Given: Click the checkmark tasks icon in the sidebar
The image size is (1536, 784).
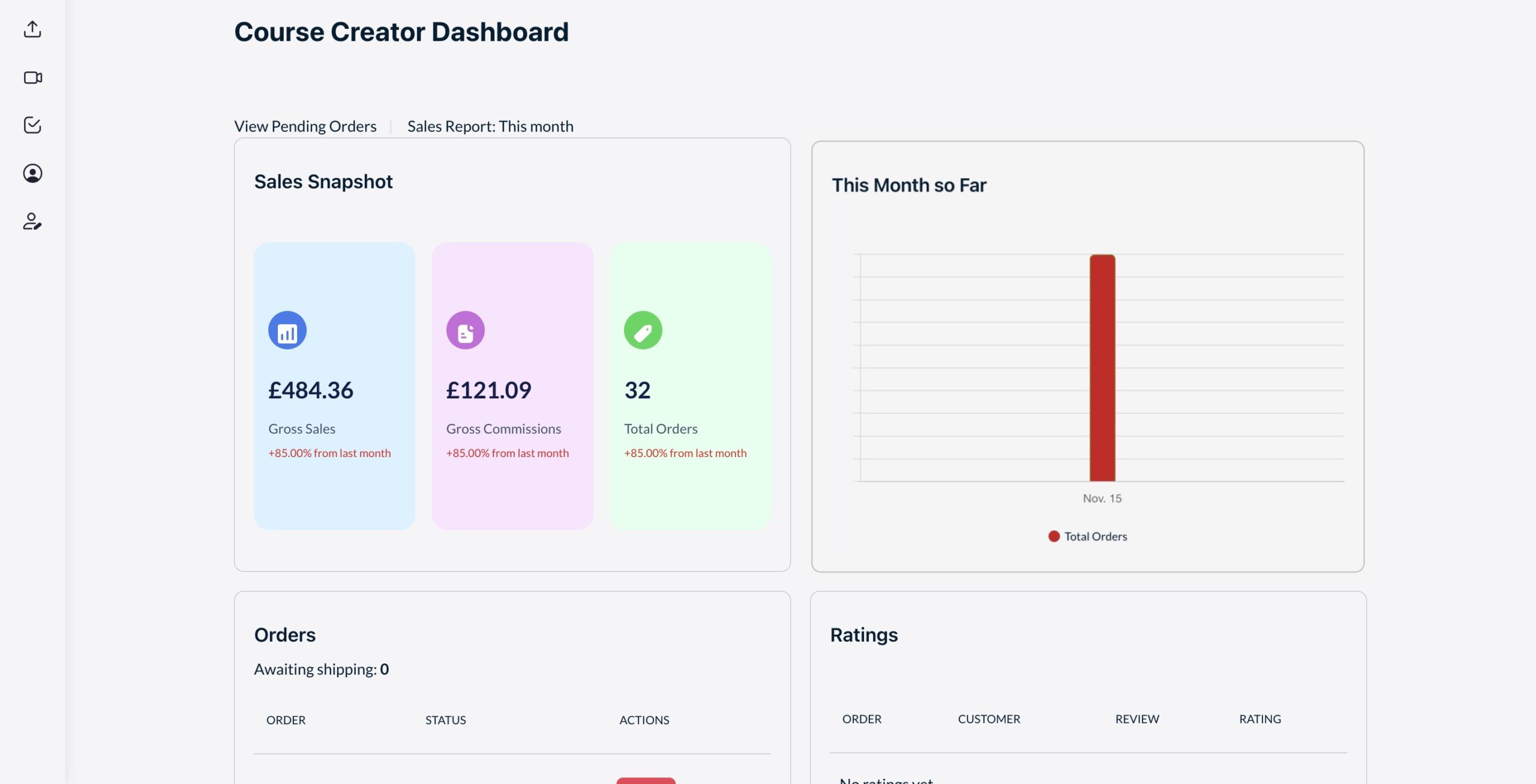Looking at the screenshot, I should pyautogui.click(x=32, y=125).
